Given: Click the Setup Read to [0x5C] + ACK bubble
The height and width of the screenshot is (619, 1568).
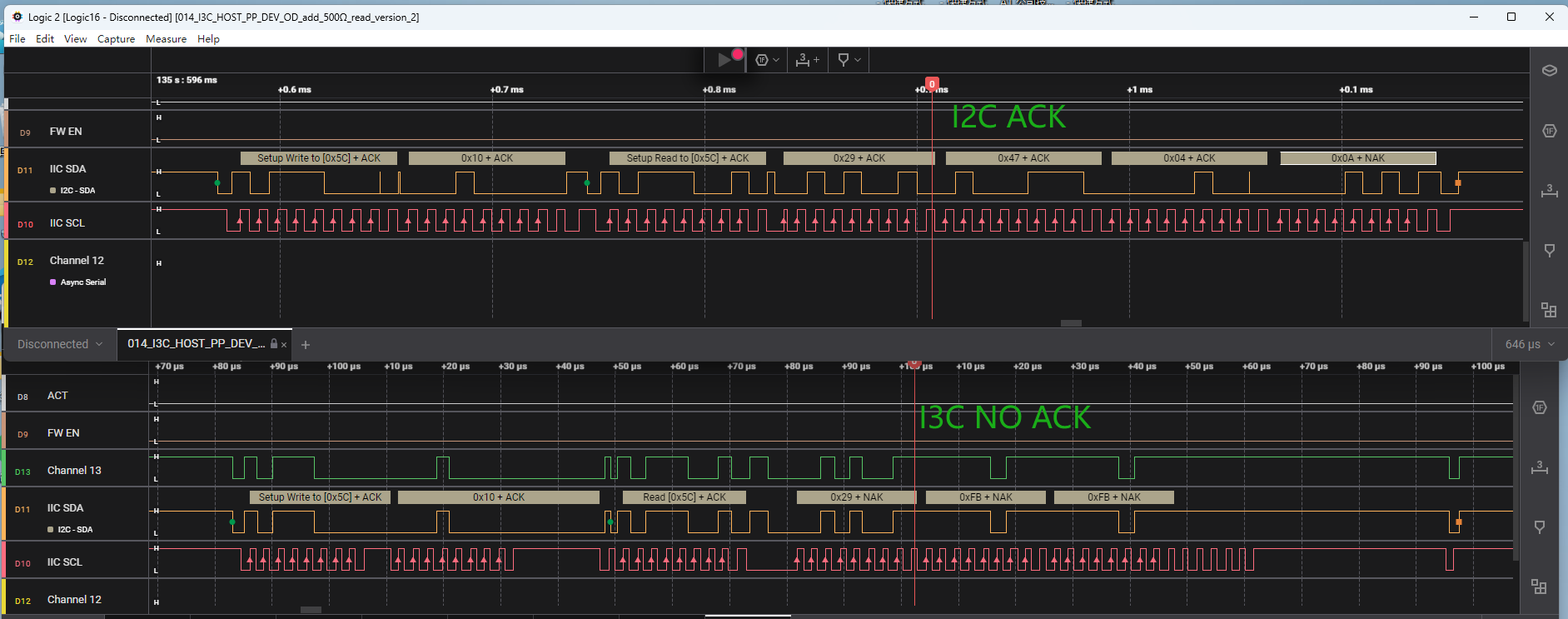Looking at the screenshot, I should 687,158.
